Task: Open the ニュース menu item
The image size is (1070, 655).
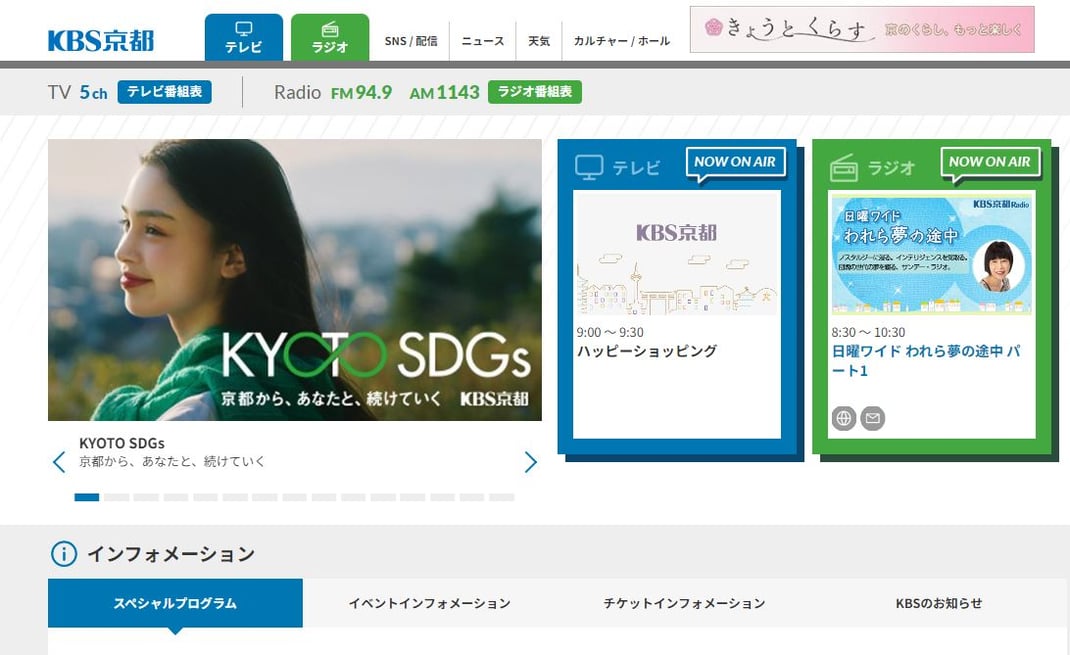Action: (x=482, y=41)
